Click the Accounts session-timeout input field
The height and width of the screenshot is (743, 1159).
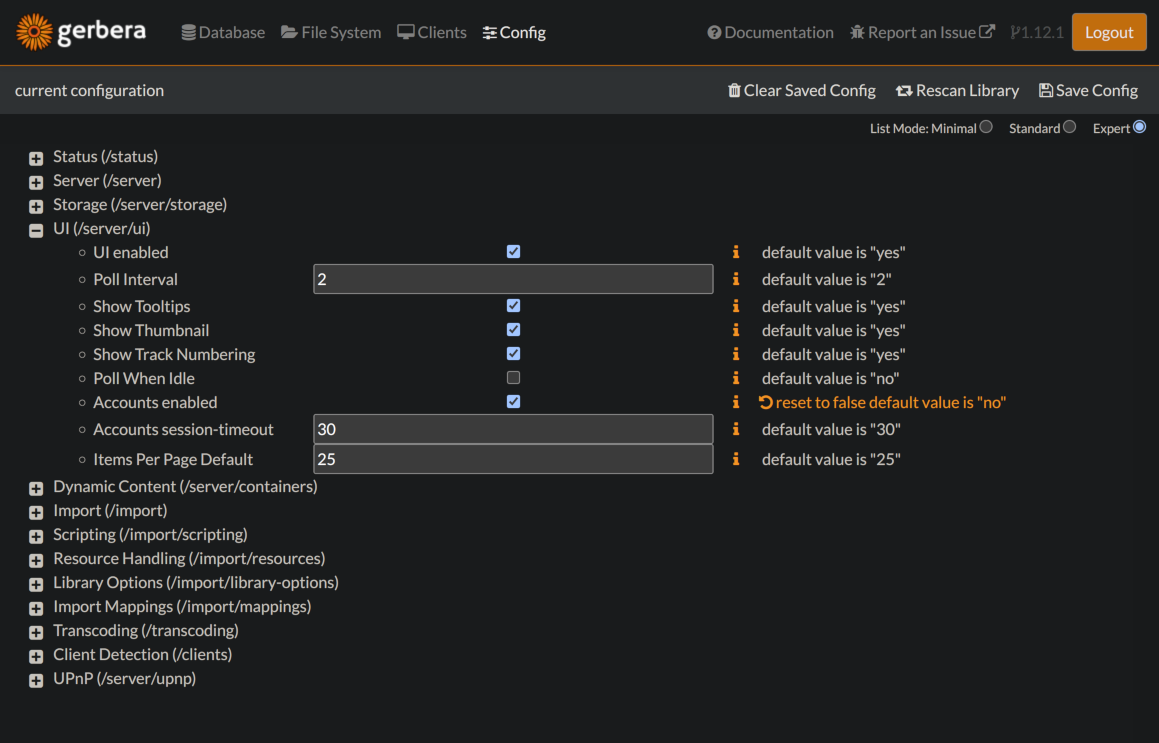[513, 430]
